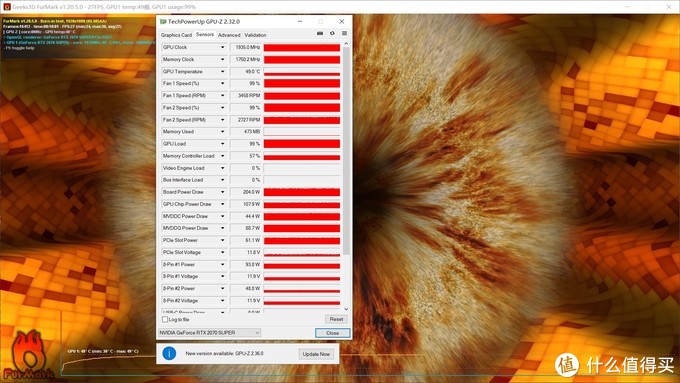This screenshot has height=383, width=680.
Task: Click the FurMark flame logo
Action: (x=27, y=355)
